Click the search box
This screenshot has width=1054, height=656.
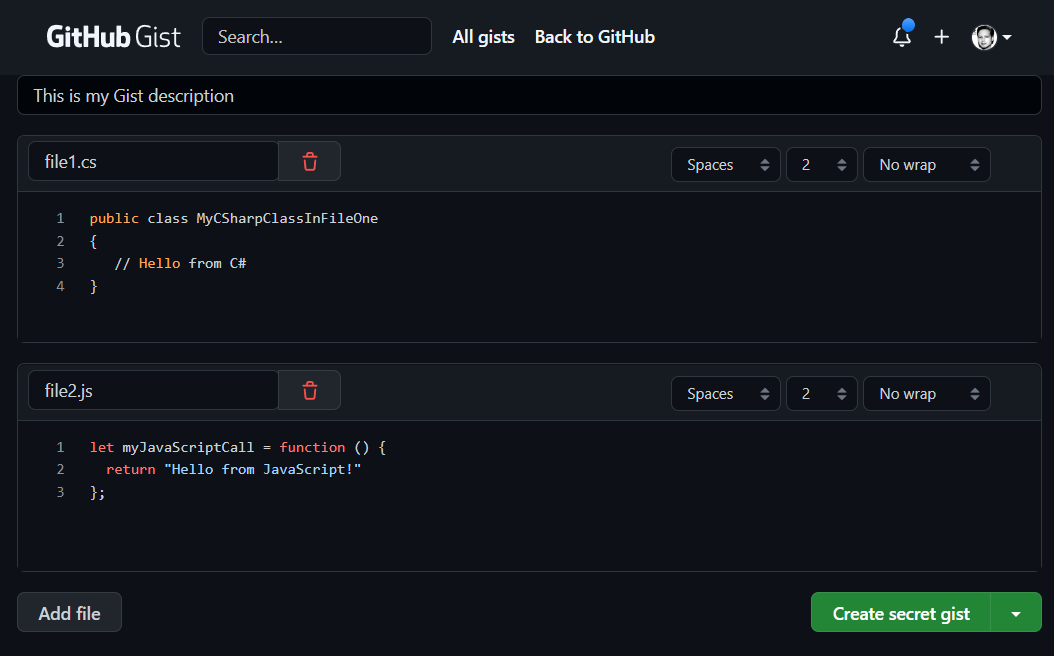(316, 35)
